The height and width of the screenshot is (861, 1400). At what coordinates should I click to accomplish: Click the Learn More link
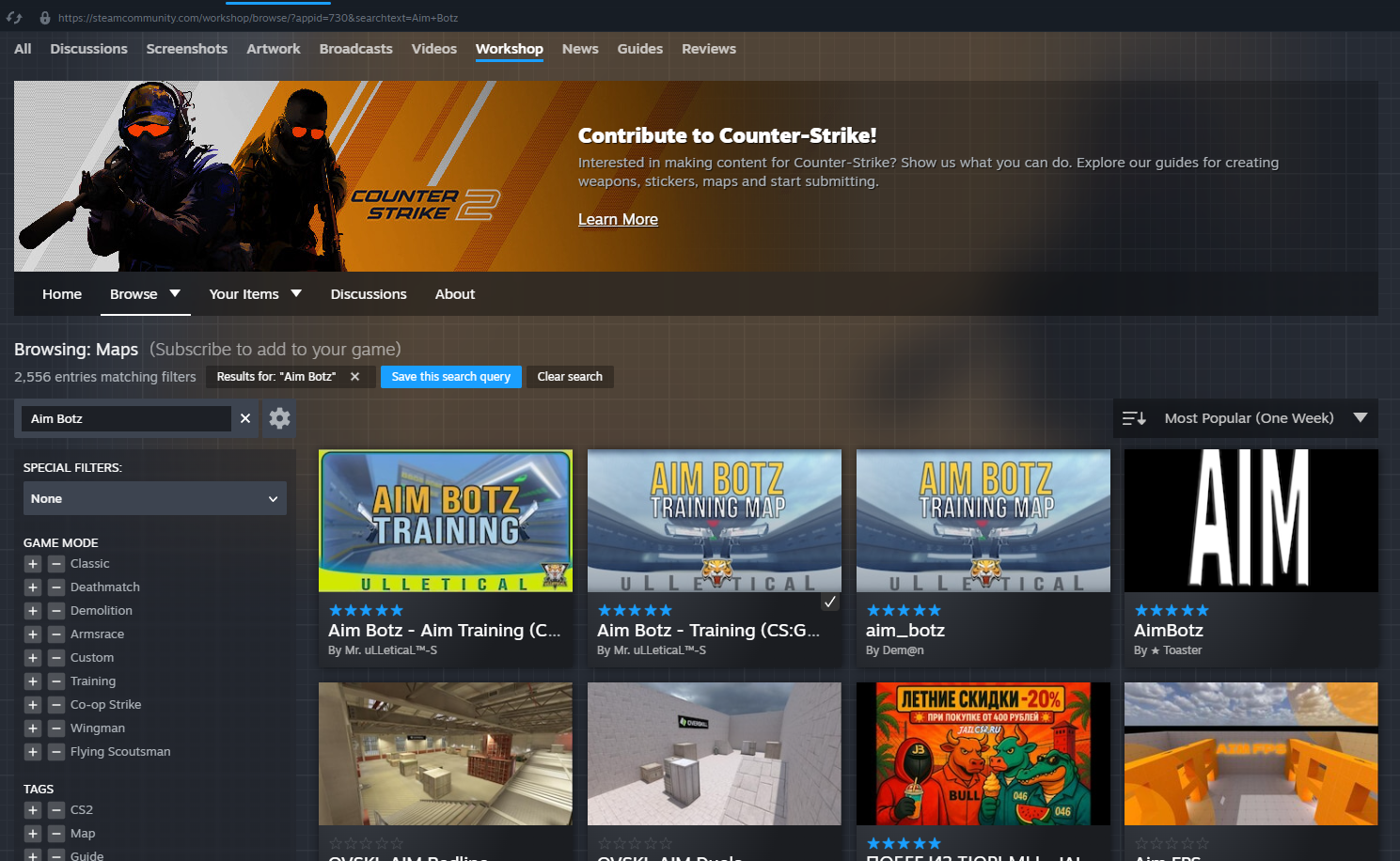click(x=618, y=219)
